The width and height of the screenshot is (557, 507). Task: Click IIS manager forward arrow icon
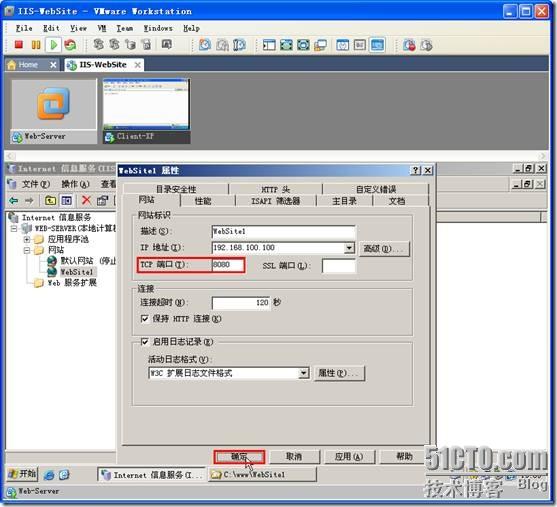click(x=29, y=200)
